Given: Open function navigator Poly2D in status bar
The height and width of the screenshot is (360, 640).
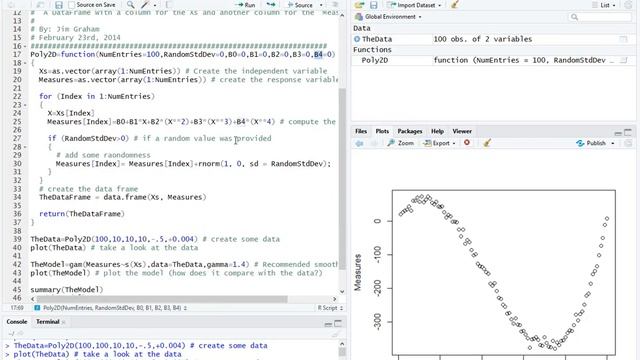Looking at the screenshot, I should pos(111,308).
